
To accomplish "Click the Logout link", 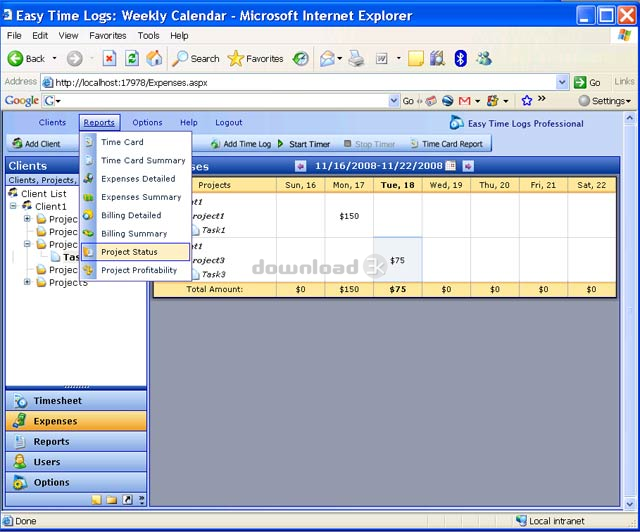I will (229, 122).
